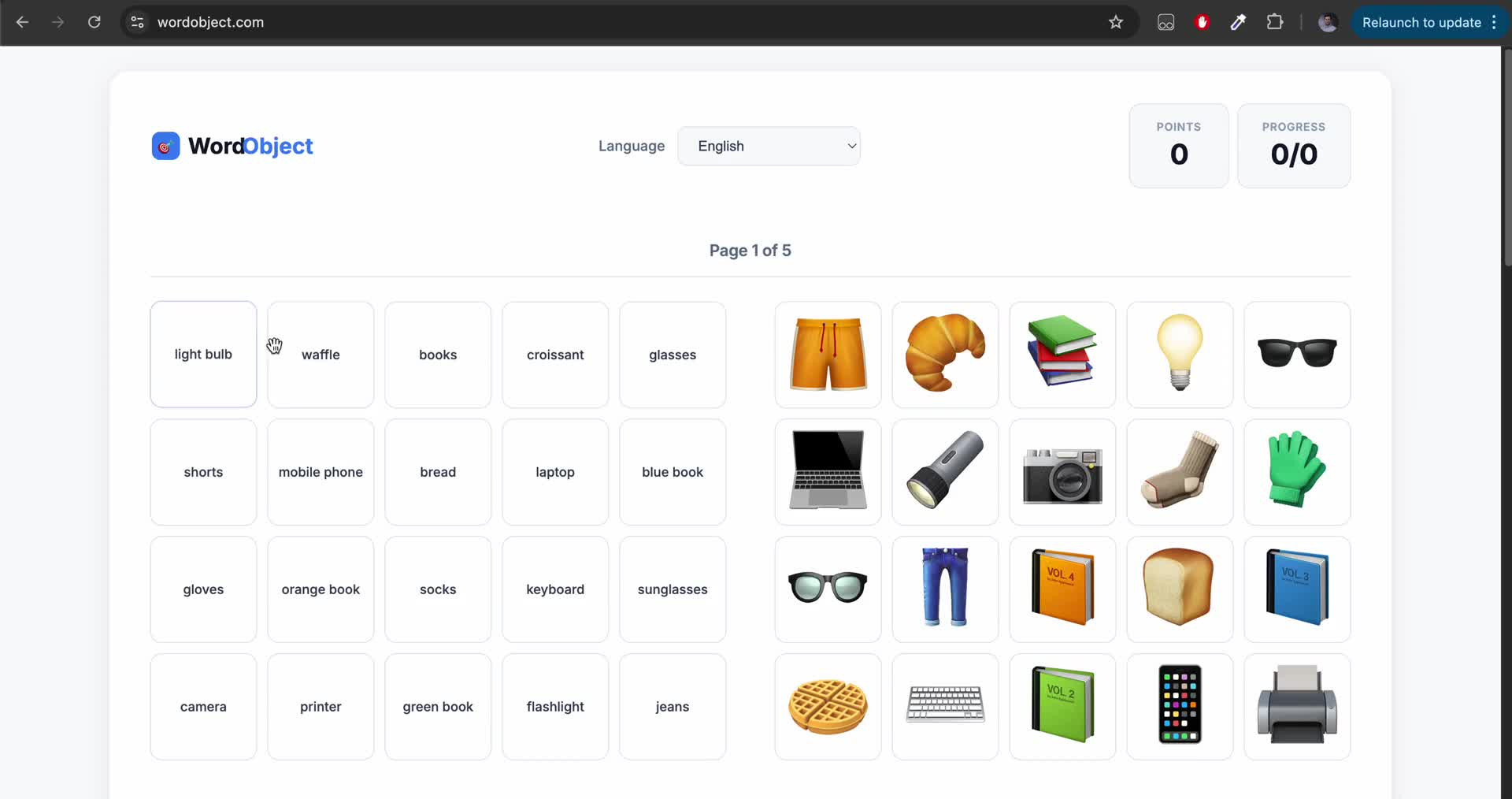Pick the 'bread' word card
The height and width of the screenshot is (799, 1512).
coord(438,472)
